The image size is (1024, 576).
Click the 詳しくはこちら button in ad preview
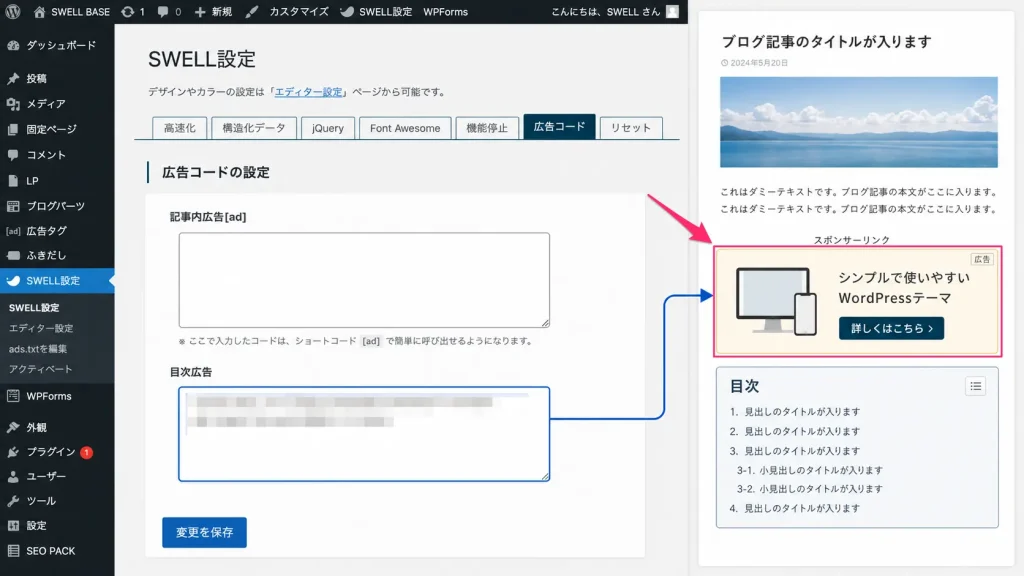pyautogui.click(x=891, y=328)
